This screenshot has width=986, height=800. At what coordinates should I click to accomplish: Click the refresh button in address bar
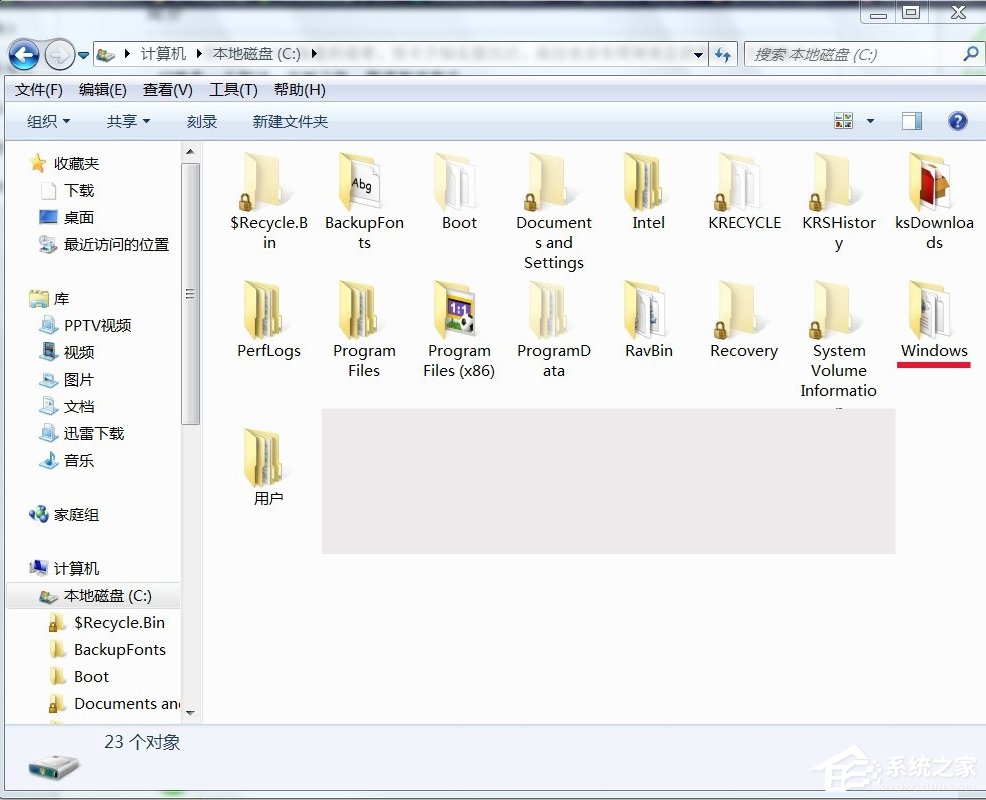point(723,54)
